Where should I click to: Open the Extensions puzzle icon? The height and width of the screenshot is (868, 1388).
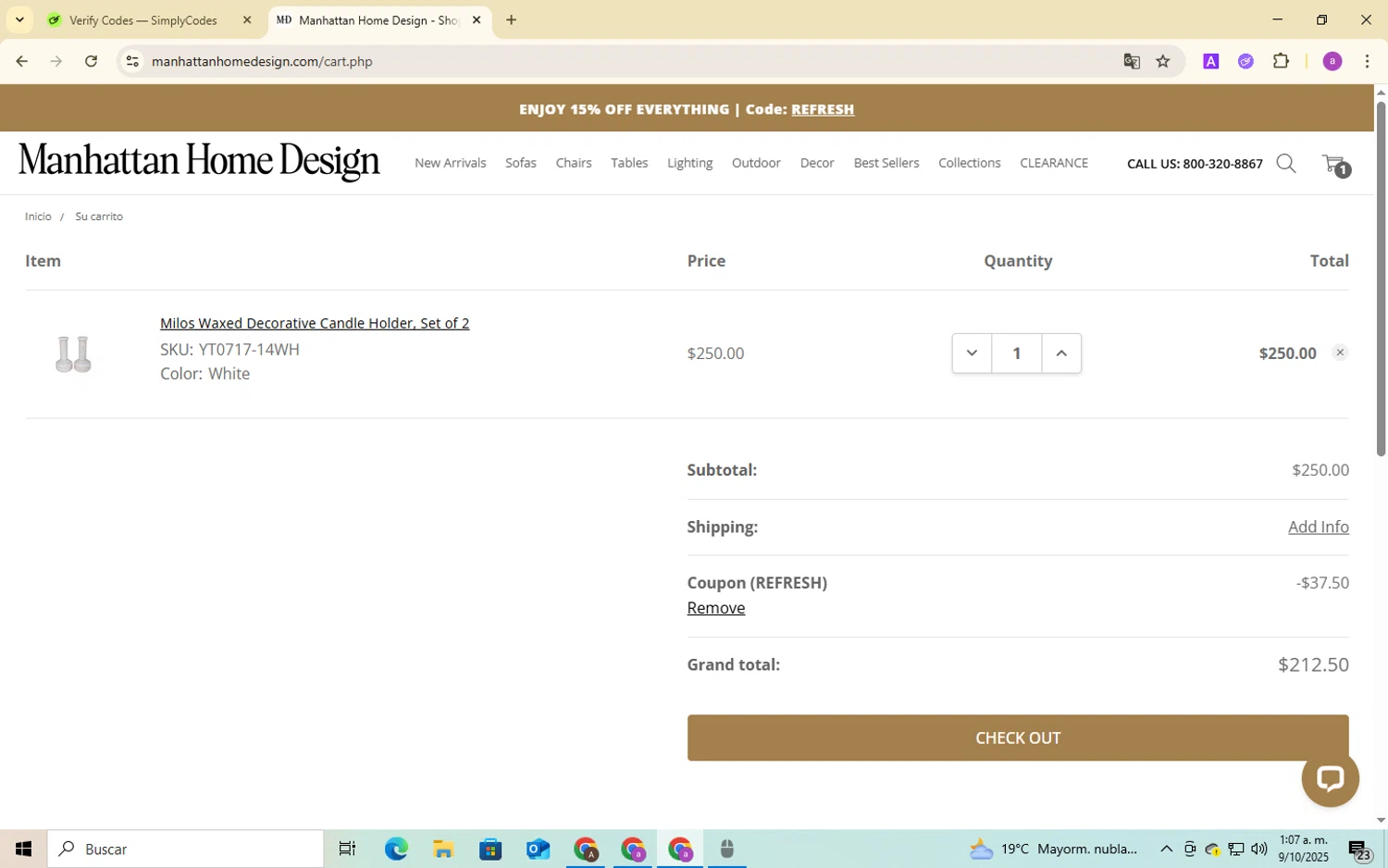tap(1281, 61)
